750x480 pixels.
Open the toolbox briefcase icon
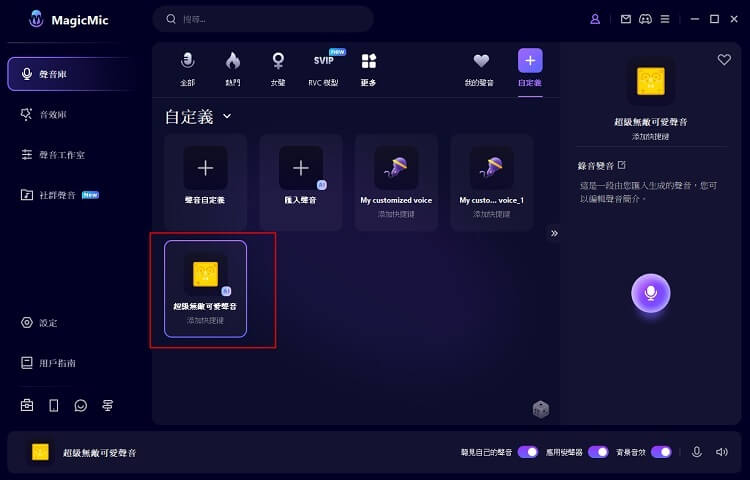[x=27, y=405]
